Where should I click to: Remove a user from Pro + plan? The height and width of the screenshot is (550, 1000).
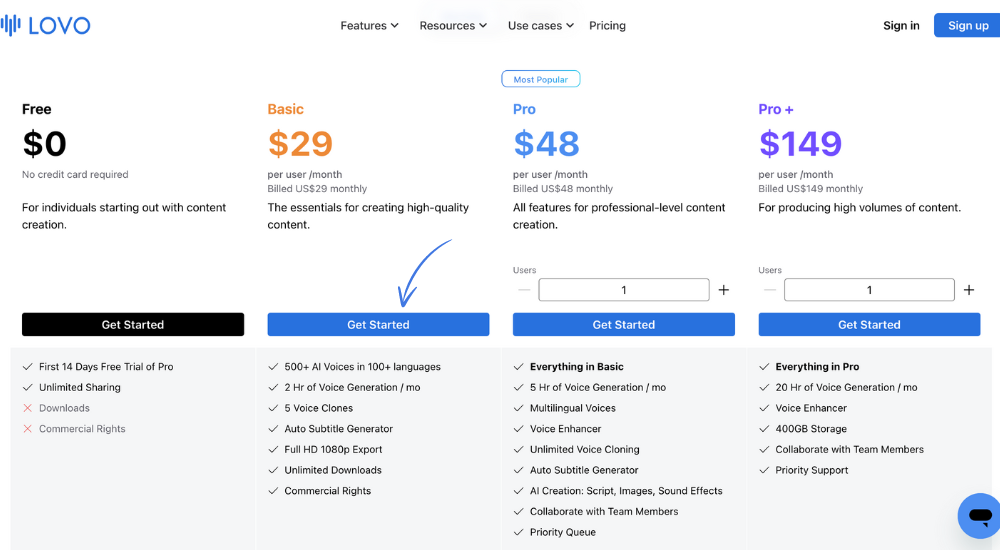pyautogui.click(x=770, y=290)
